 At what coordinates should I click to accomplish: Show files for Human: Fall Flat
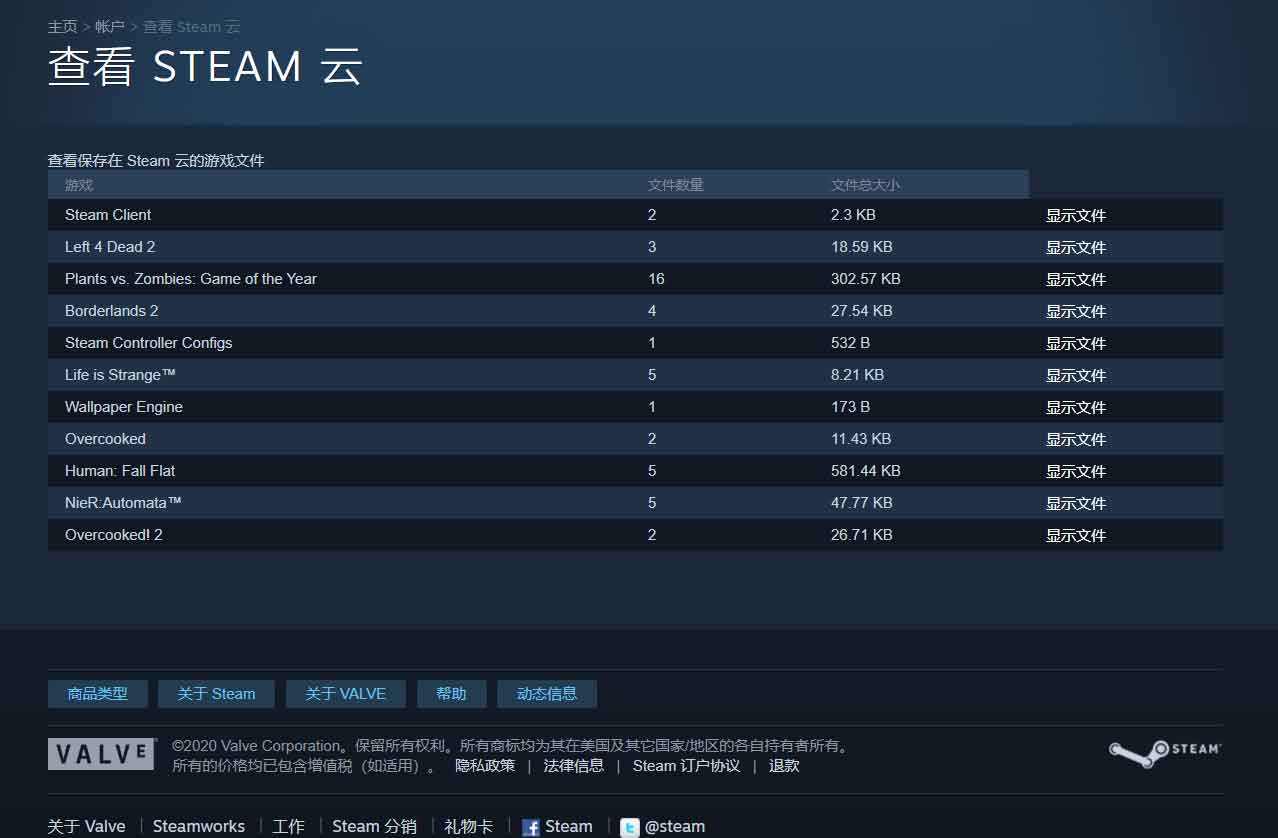(1076, 471)
